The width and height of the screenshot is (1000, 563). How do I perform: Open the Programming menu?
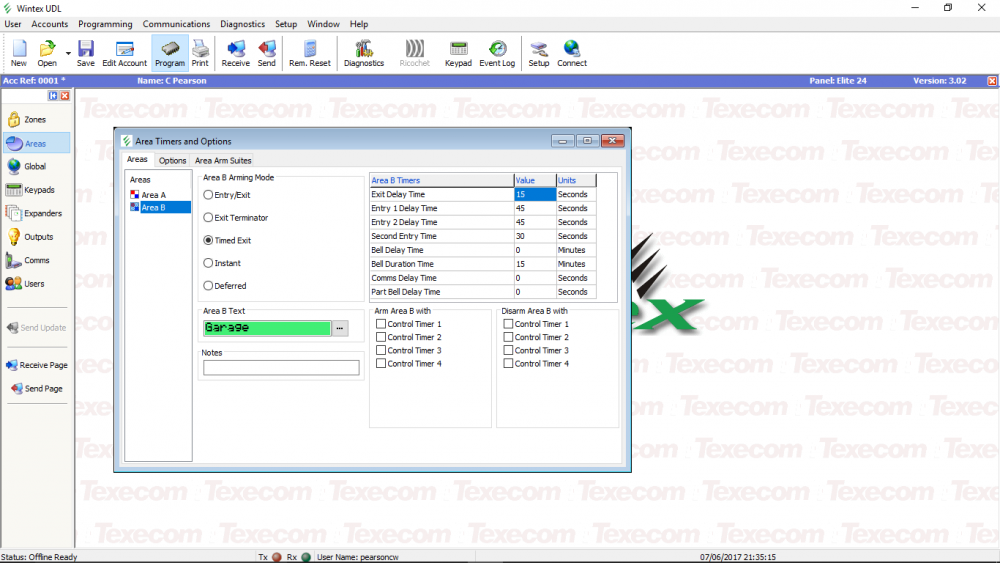105,24
